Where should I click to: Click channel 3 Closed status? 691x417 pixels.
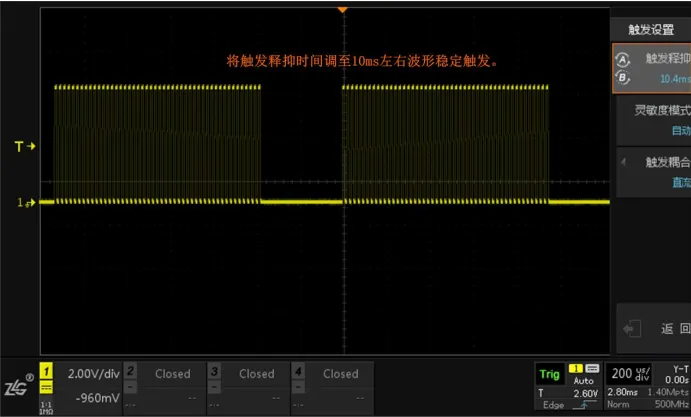[x=257, y=374]
